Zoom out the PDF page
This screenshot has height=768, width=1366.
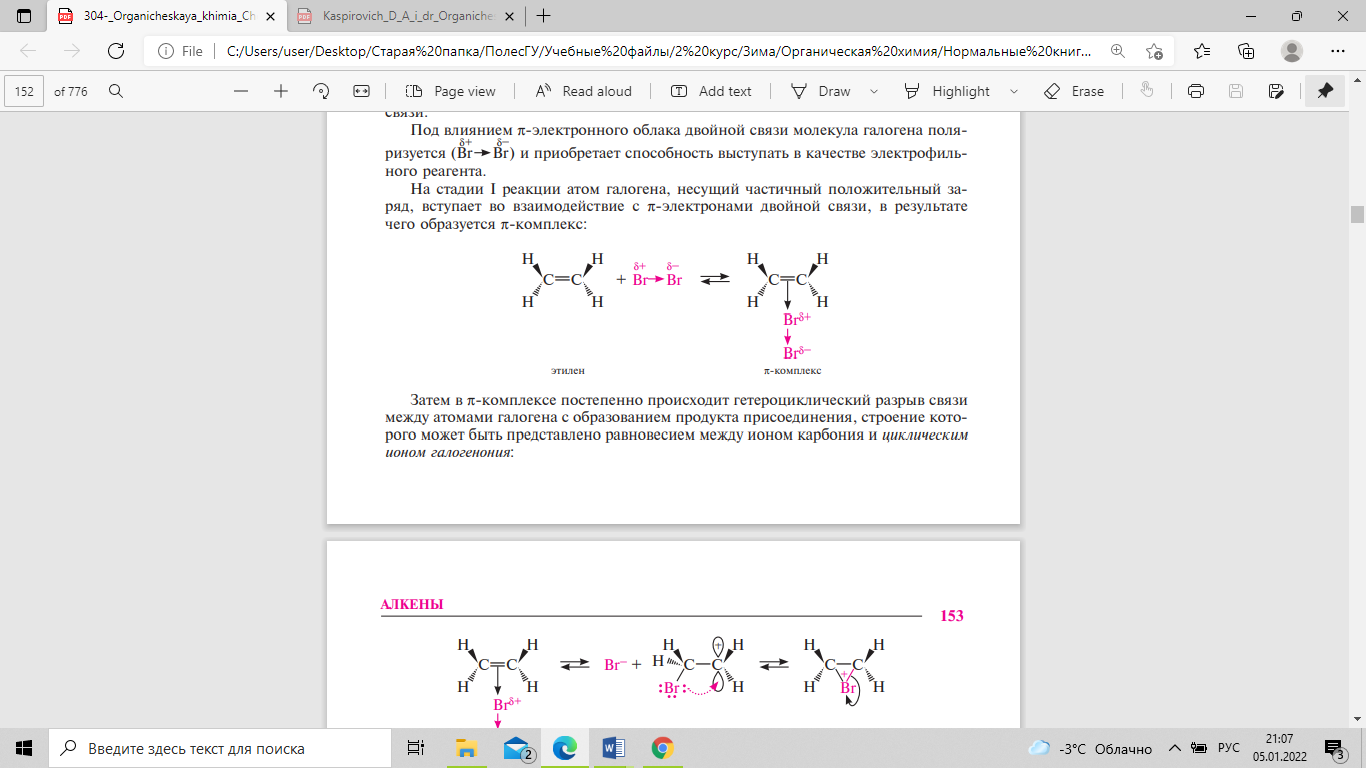240,91
